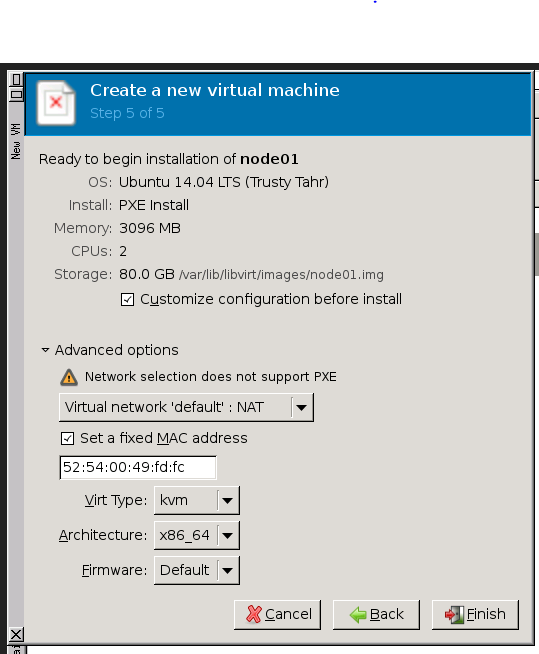The height and width of the screenshot is (654, 539).
Task: Open the Architecture x86_64 dropdown
Action: [x=196, y=535]
